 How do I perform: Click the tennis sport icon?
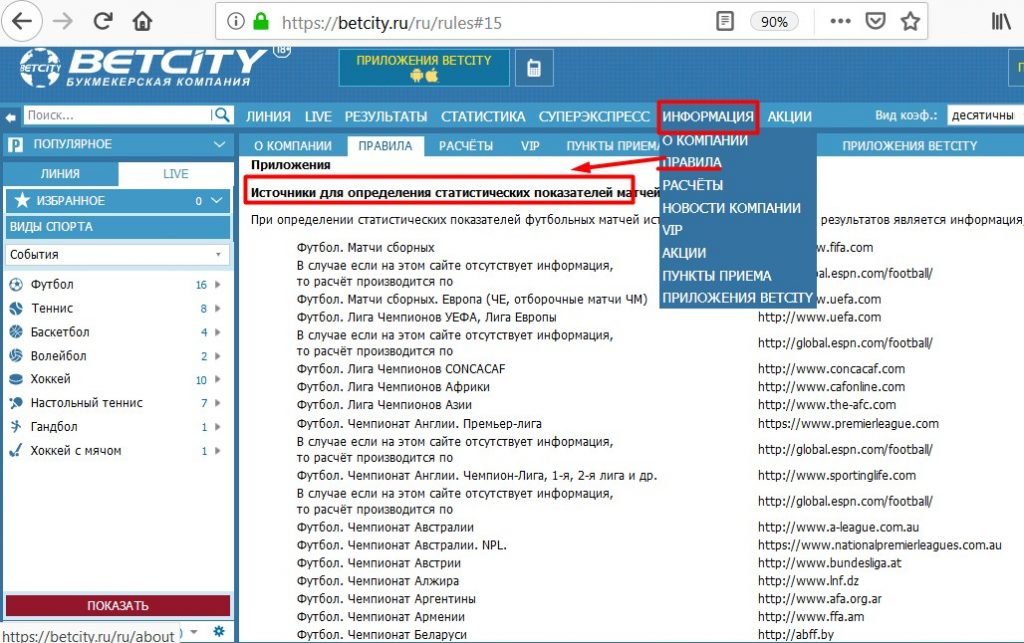tap(16, 308)
